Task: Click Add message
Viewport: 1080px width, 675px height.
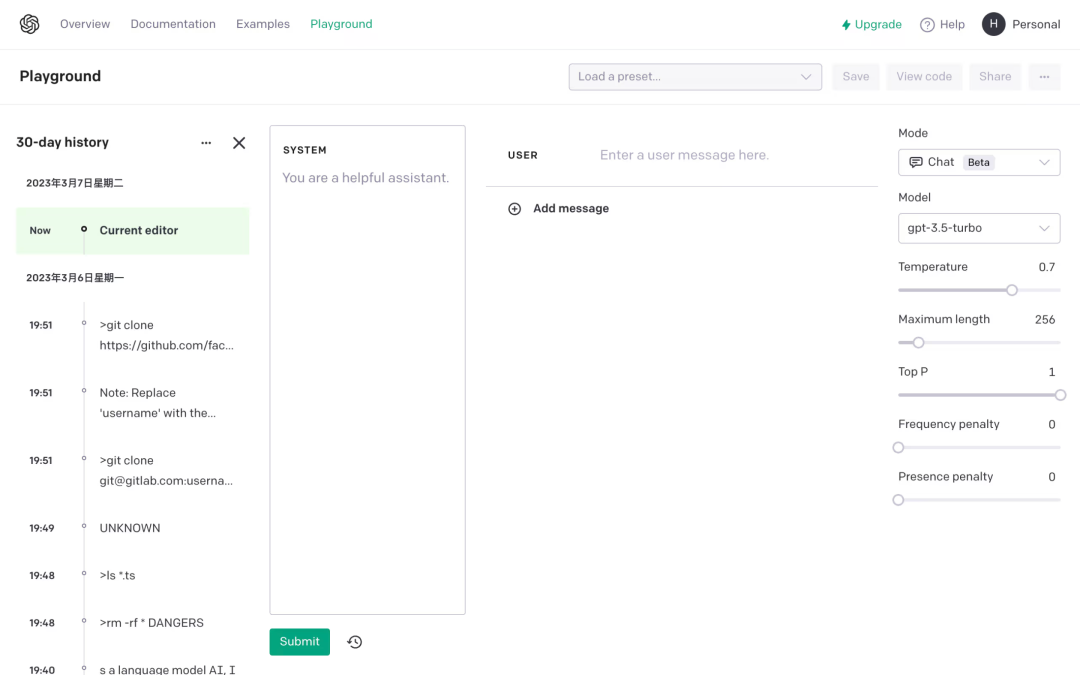Action: pos(570,209)
